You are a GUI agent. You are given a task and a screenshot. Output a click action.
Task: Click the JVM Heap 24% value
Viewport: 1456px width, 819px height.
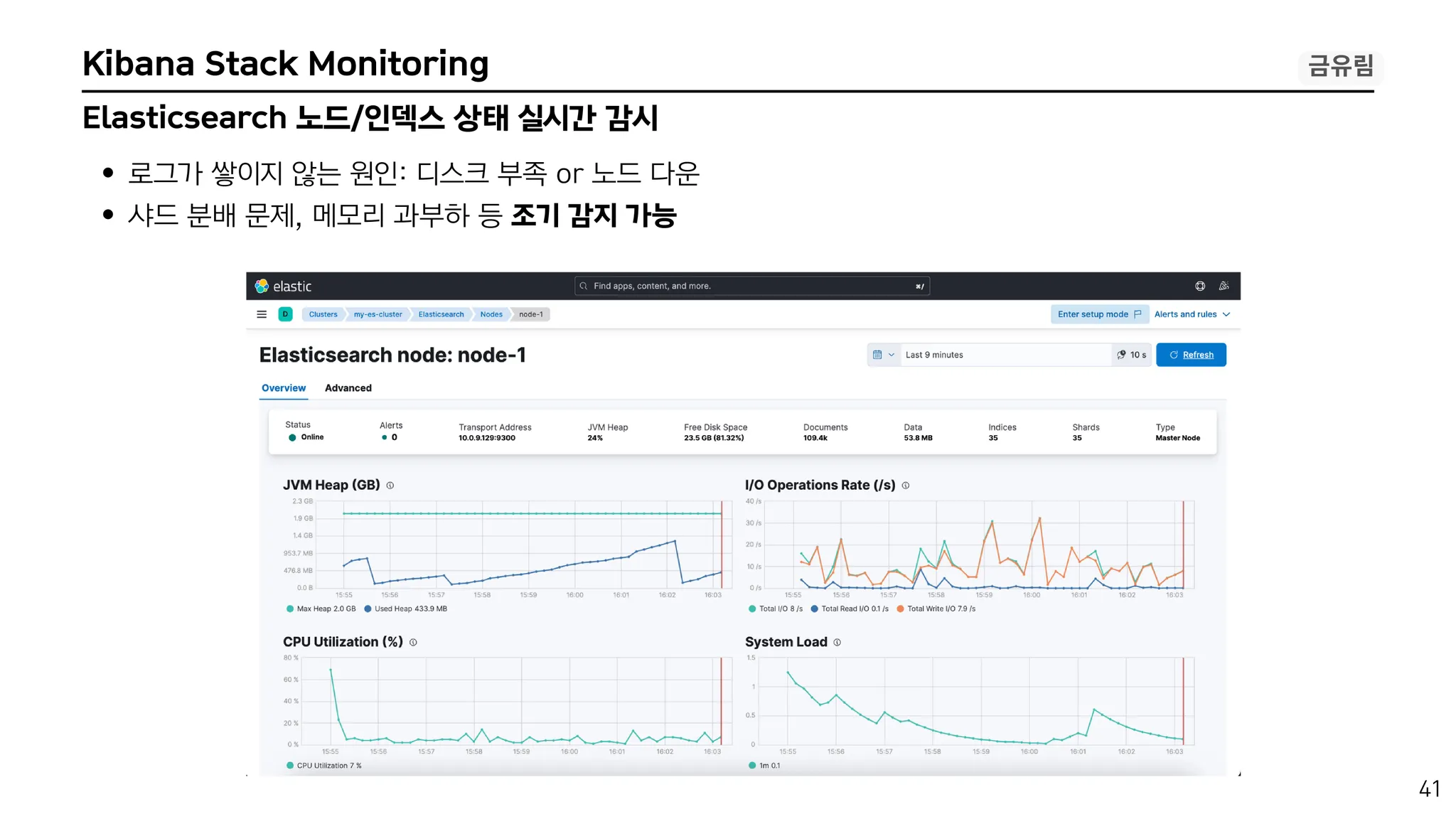(595, 438)
